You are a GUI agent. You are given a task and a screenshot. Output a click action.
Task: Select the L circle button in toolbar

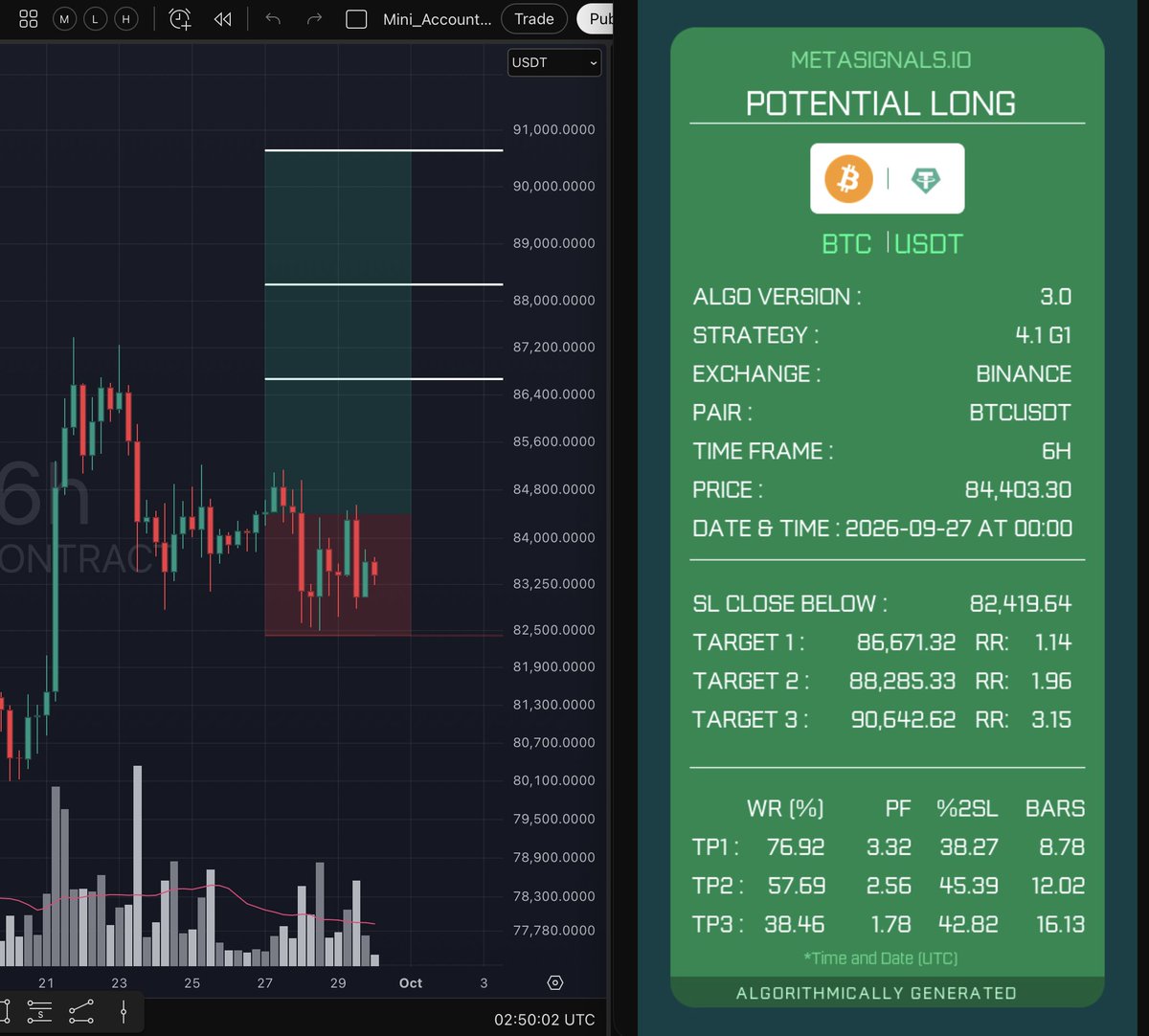(95, 19)
